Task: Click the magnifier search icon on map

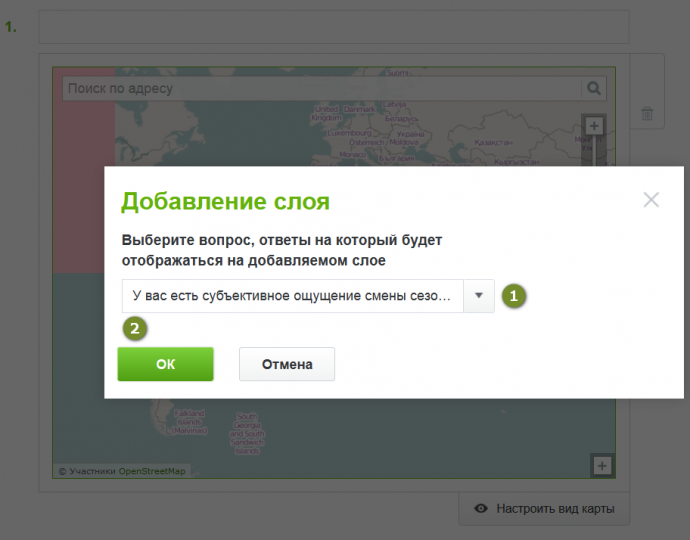Action: (x=594, y=89)
